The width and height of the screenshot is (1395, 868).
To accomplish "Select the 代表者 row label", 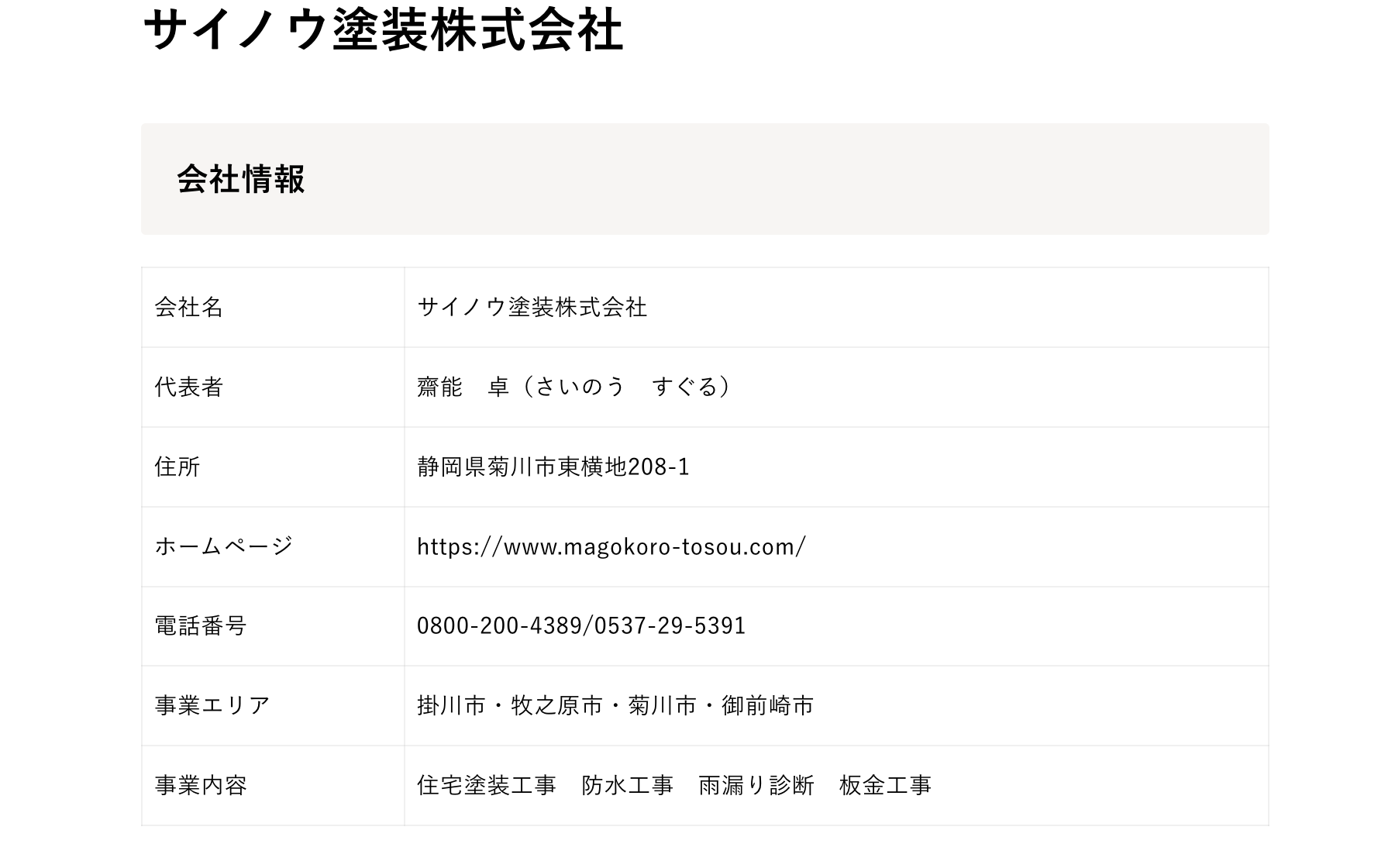I will (189, 387).
